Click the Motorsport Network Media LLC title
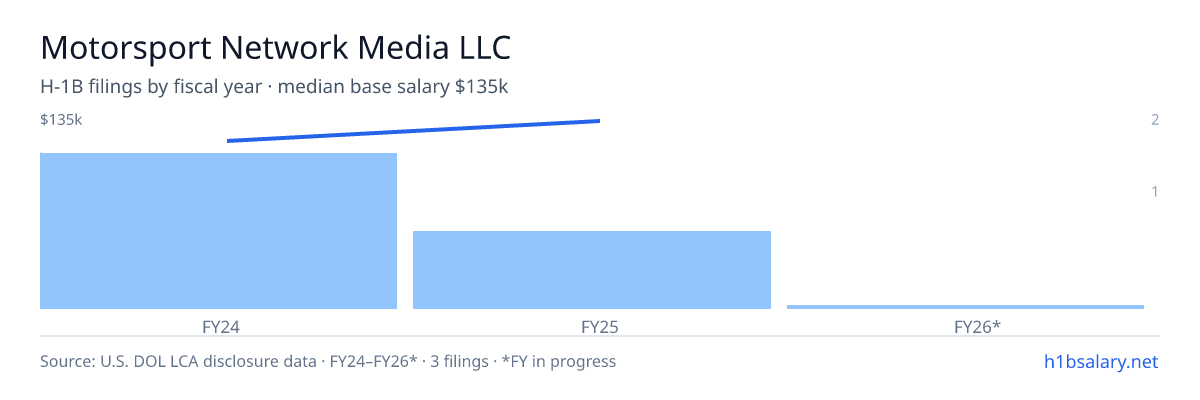The image size is (1200, 400). click(x=276, y=47)
